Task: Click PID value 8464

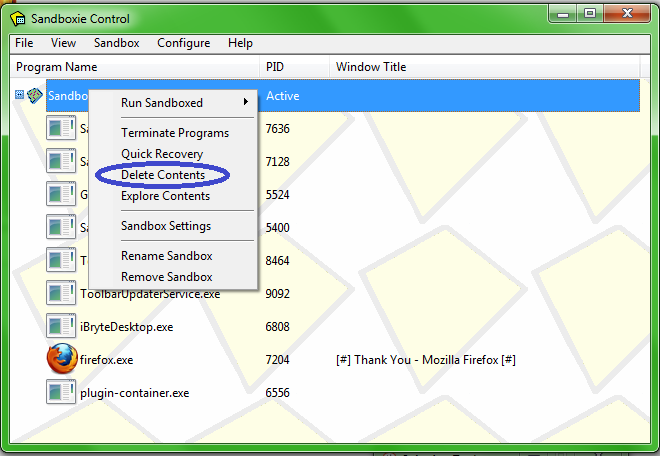Action: point(277,261)
